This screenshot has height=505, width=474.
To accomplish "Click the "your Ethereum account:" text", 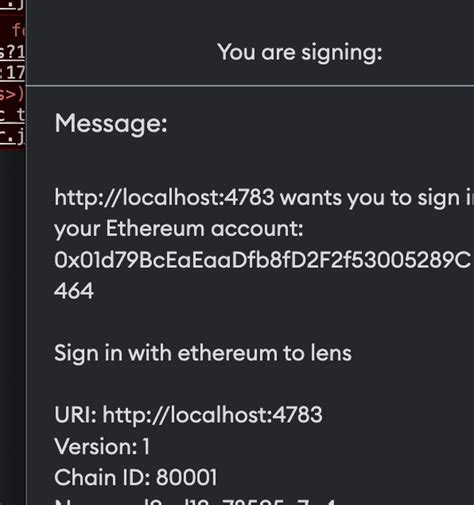I will 179,229.
